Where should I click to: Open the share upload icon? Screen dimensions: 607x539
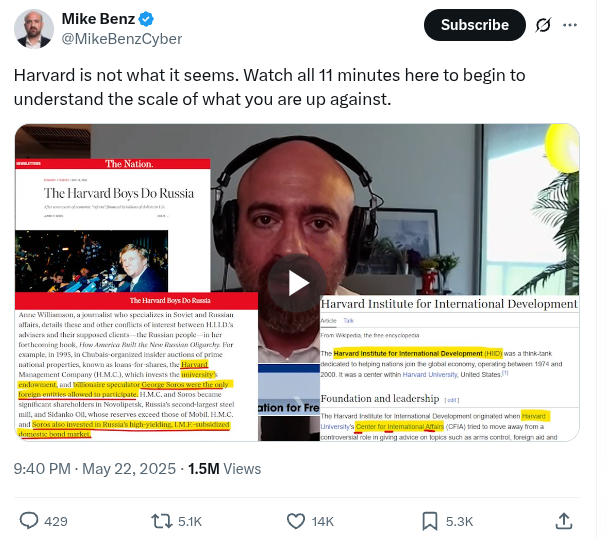(x=564, y=521)
